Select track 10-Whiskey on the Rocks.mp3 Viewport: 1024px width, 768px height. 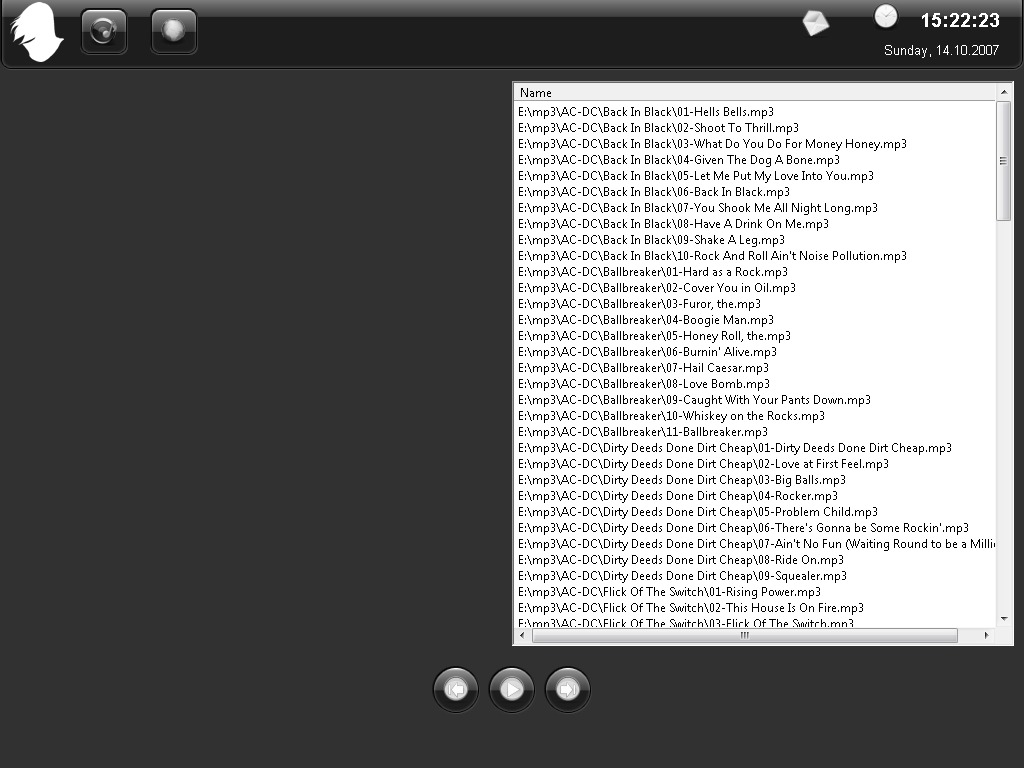coord(671,416)
